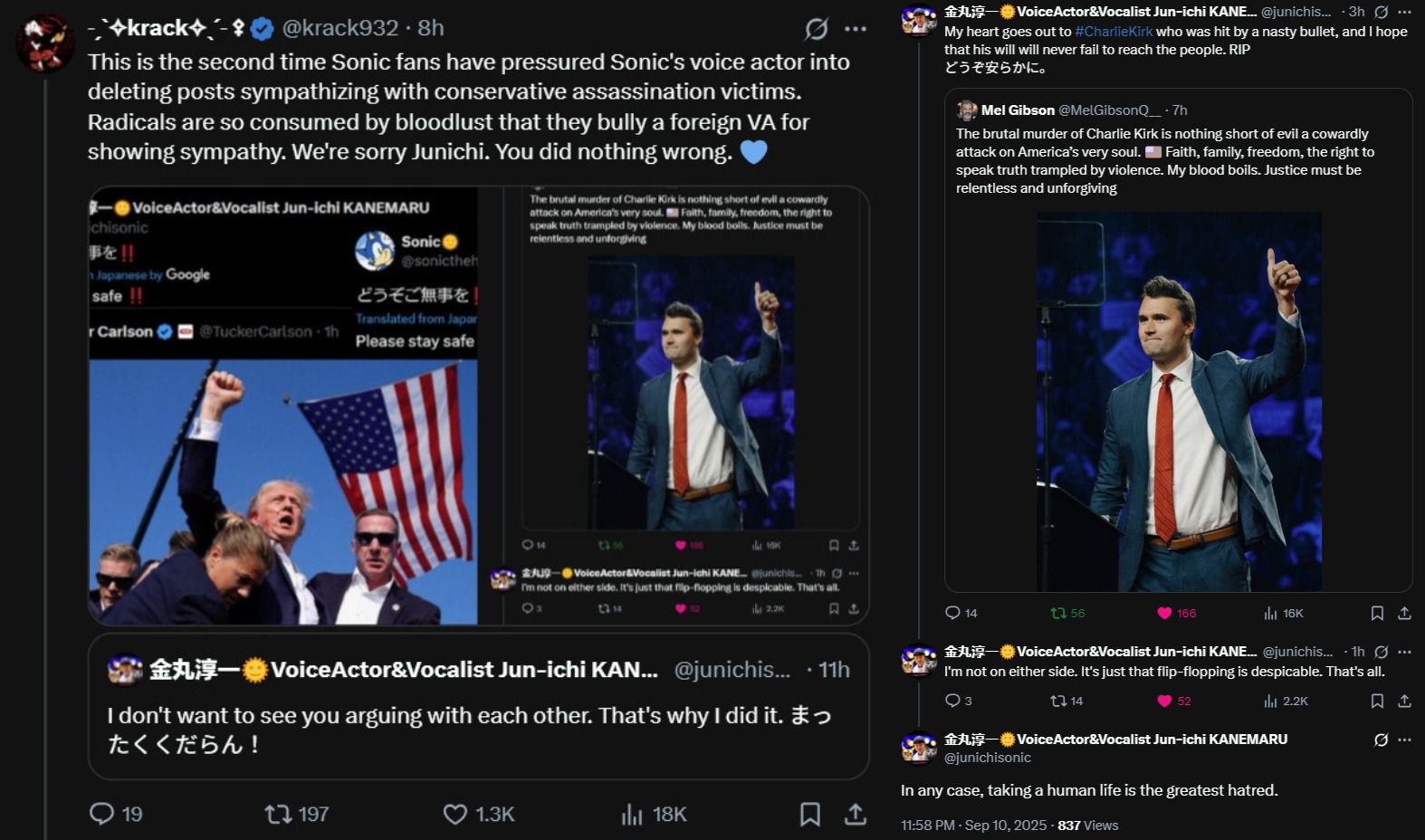
Task: Repost krack's post with 197 reposts
Action: pyautogui.click(x=278, y=814)
